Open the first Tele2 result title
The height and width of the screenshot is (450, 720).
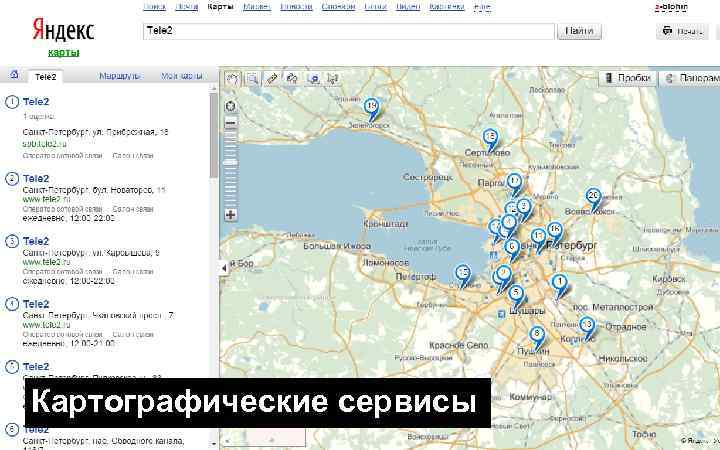click(36, 102)
